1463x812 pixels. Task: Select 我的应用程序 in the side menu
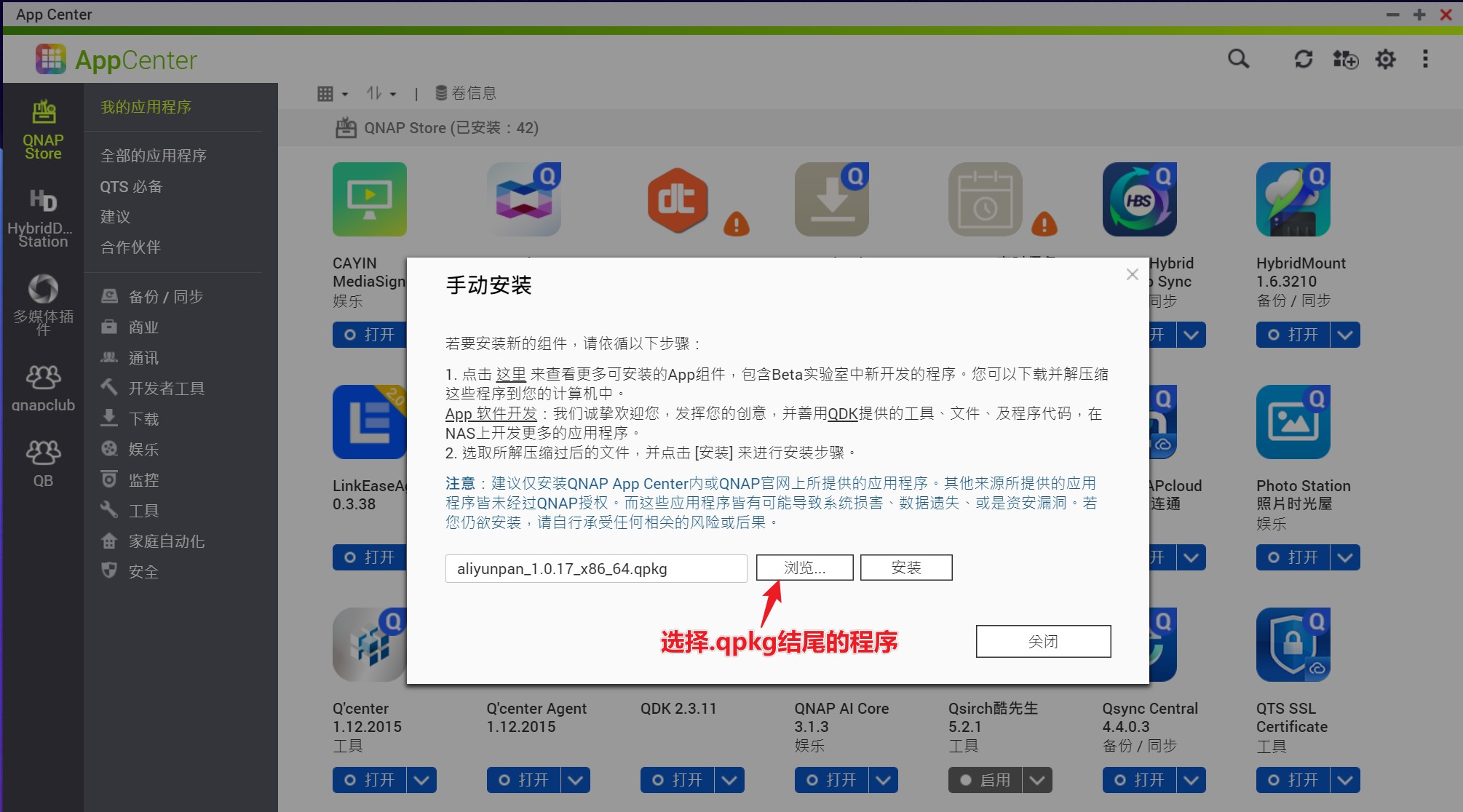click(146, 107)
